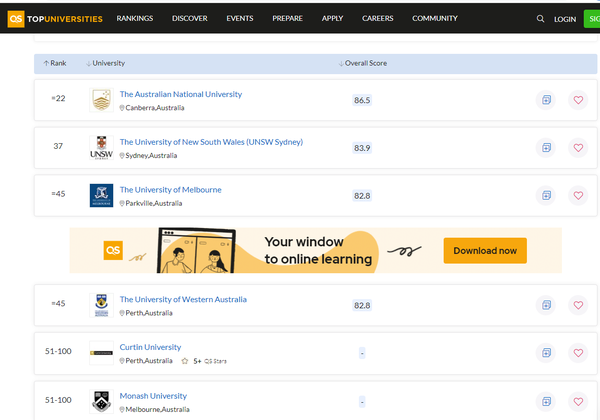Click the Melbourne, Australia location text

click(157, 410)
